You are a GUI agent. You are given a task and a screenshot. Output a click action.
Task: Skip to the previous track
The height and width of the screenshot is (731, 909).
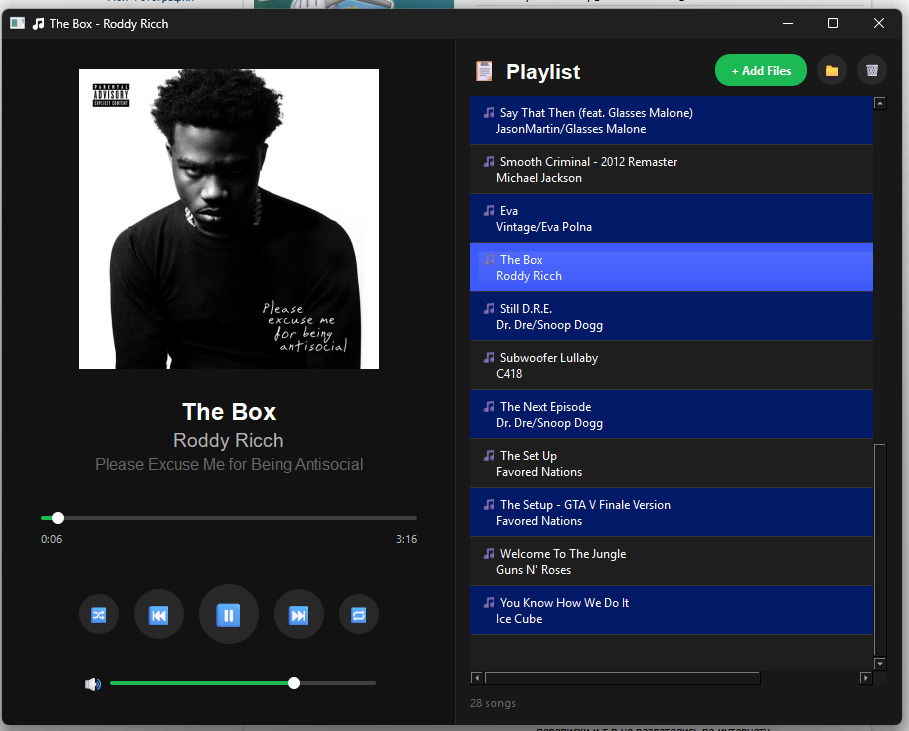pyautogui.click(x=158, y=614)
